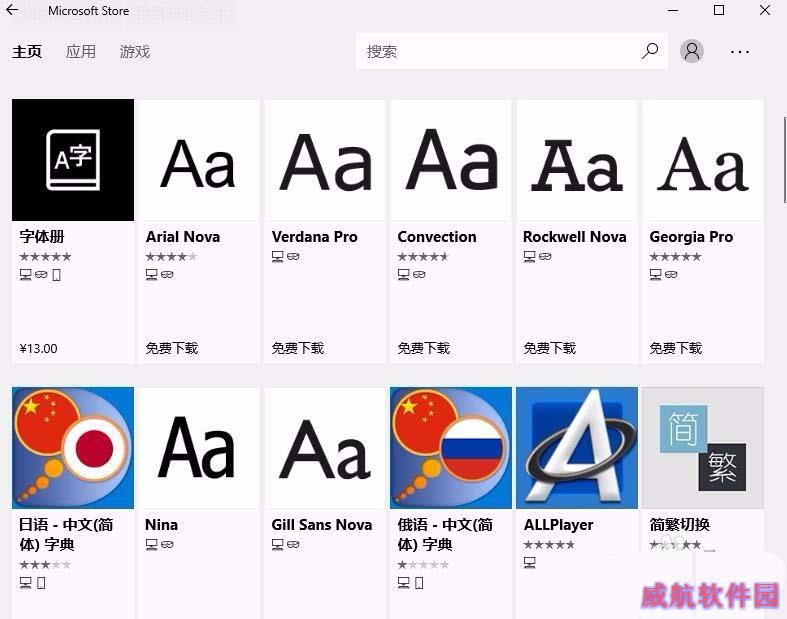Image resolution: width=787 pixels, height=619 pixels.
Task: Click the Verdana Pro title
Action: [315, 236]
